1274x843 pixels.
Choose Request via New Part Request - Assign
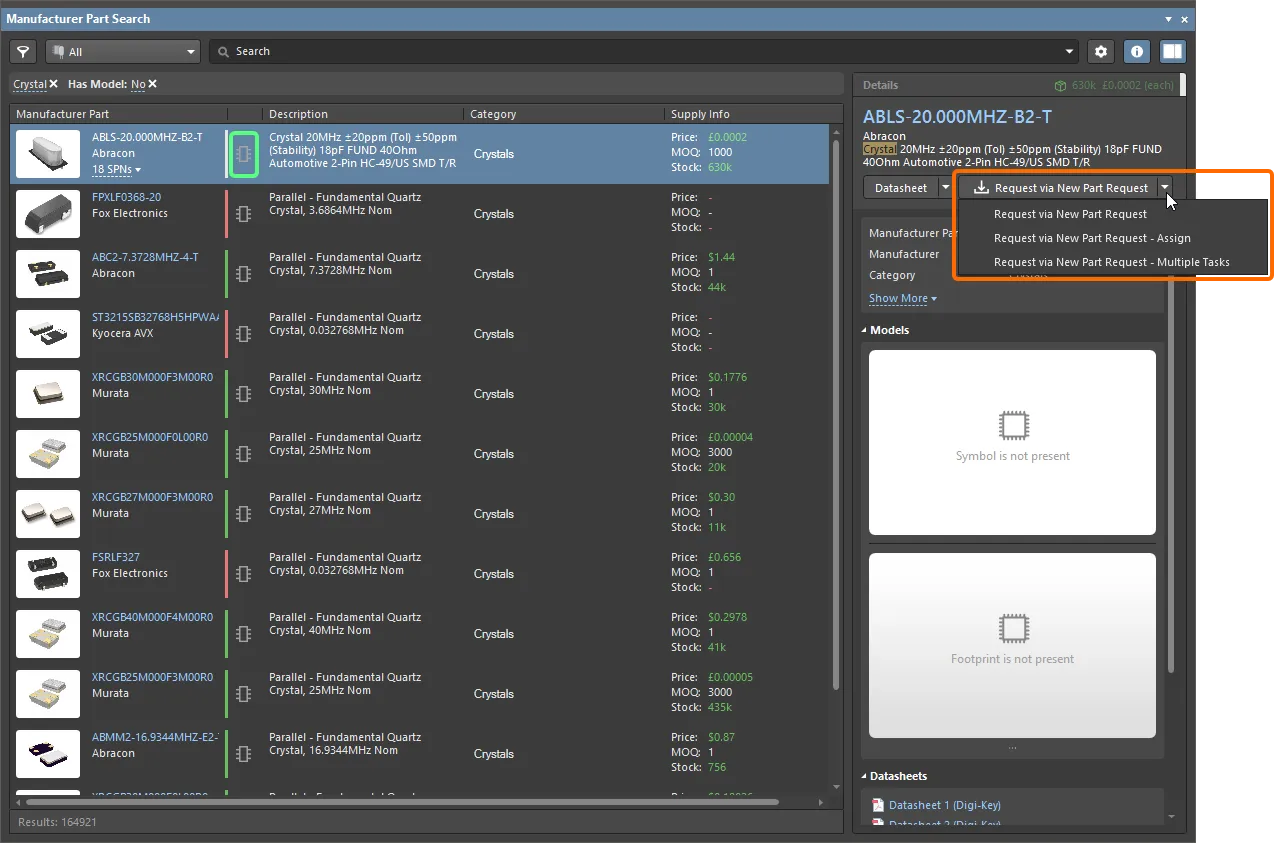tap(1091, 238)
